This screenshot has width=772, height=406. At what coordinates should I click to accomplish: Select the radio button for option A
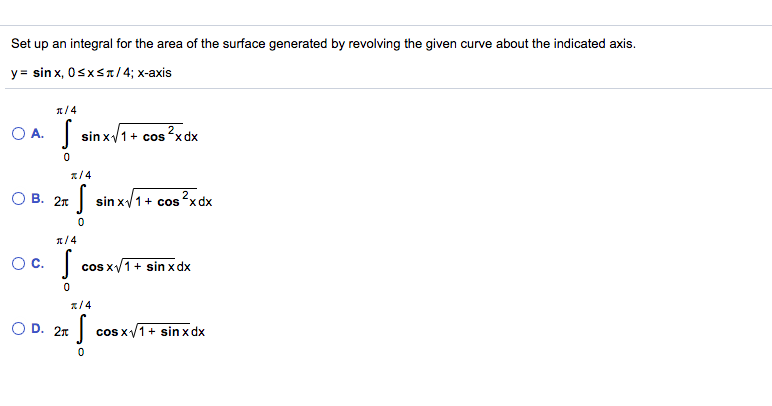19,136
